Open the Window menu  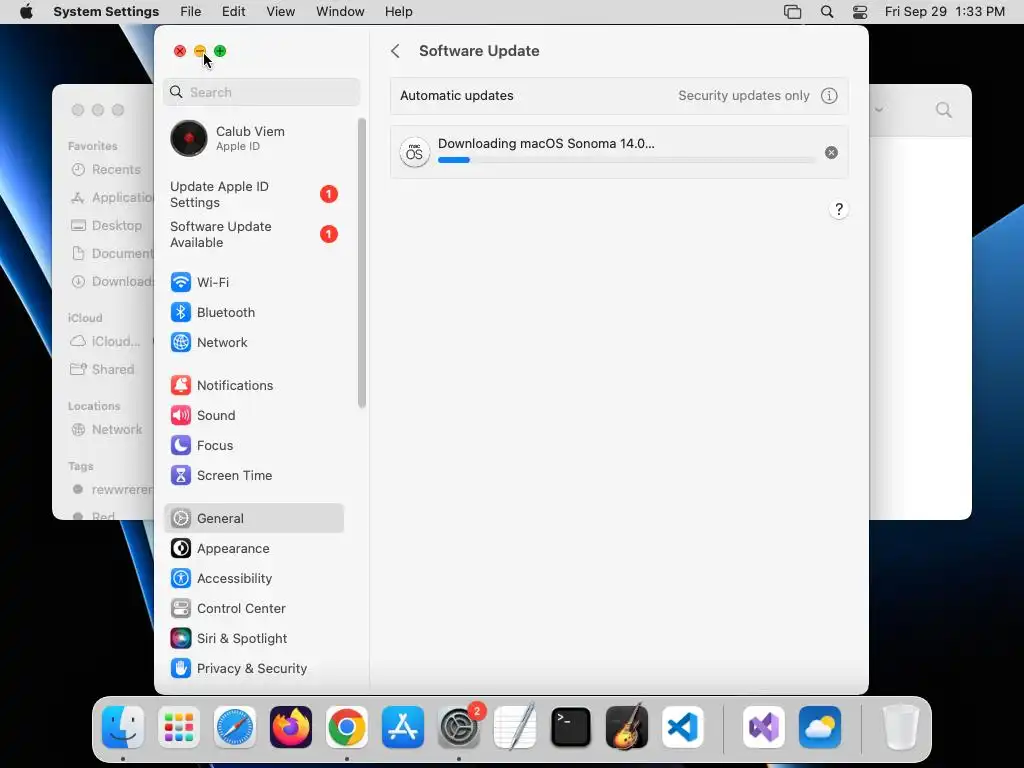[340, 12]
